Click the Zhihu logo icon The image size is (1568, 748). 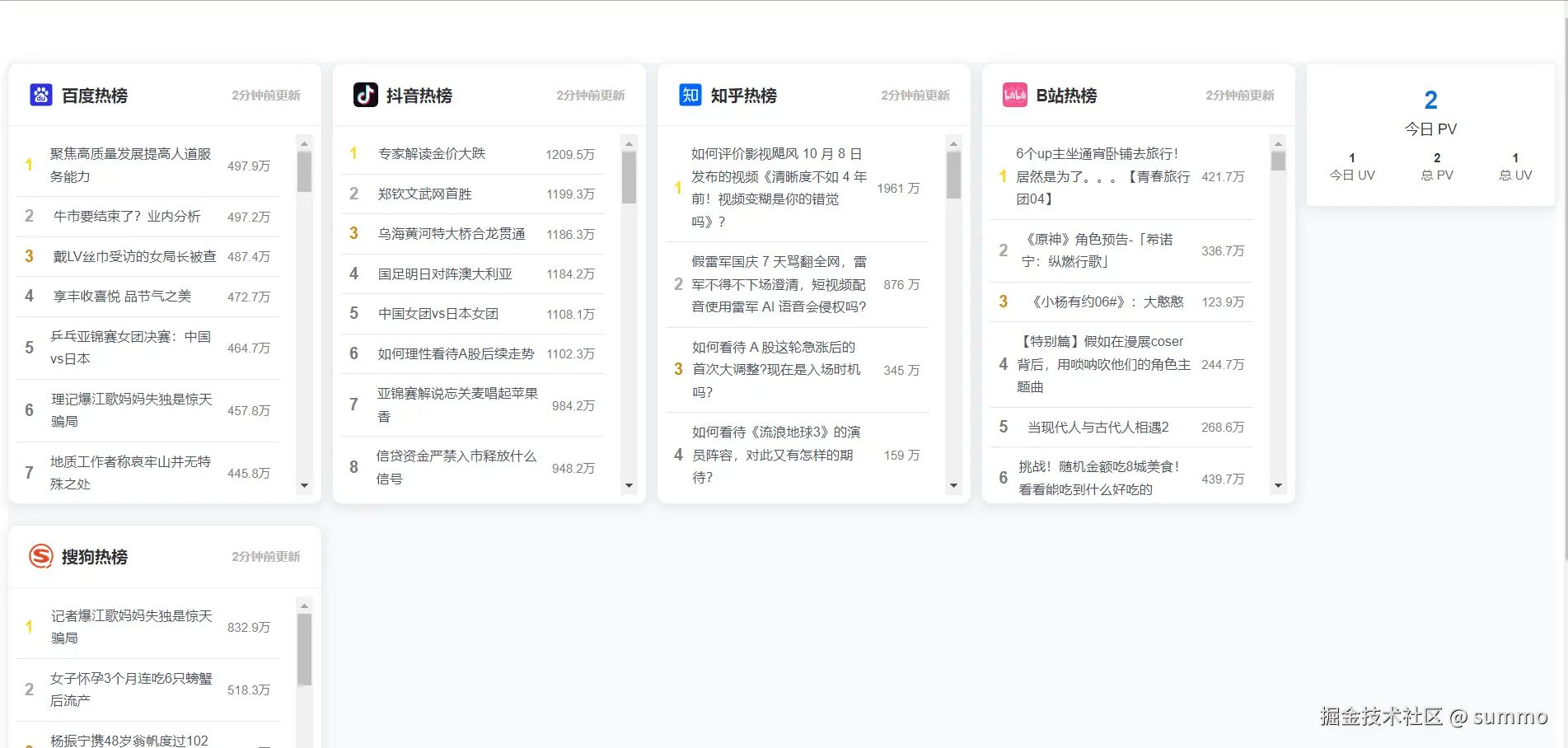click(x=690, y=95)
